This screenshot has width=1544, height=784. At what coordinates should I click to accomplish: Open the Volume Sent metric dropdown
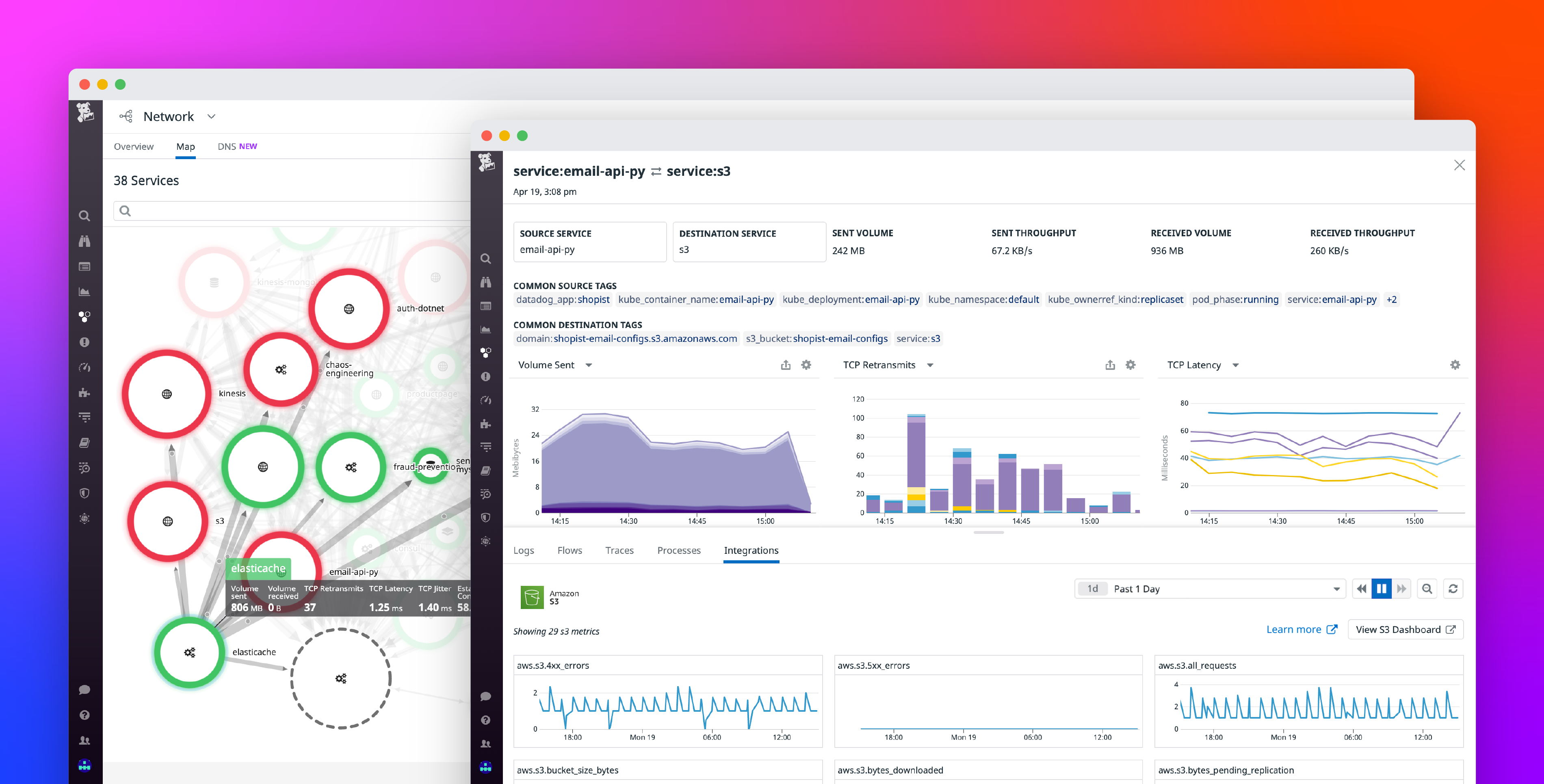click(589, 365)
